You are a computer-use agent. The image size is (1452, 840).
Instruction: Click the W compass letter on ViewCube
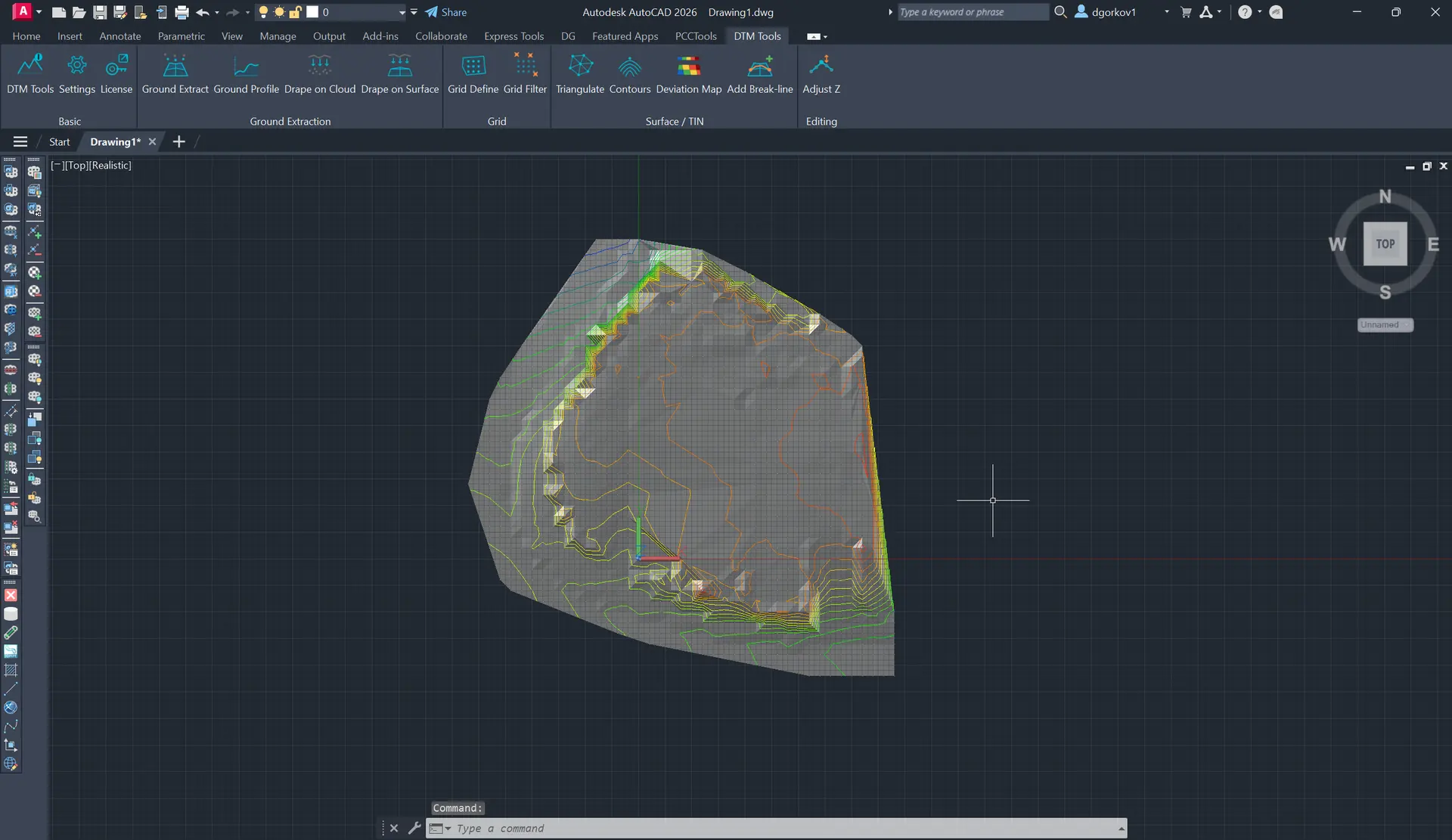1337,244
